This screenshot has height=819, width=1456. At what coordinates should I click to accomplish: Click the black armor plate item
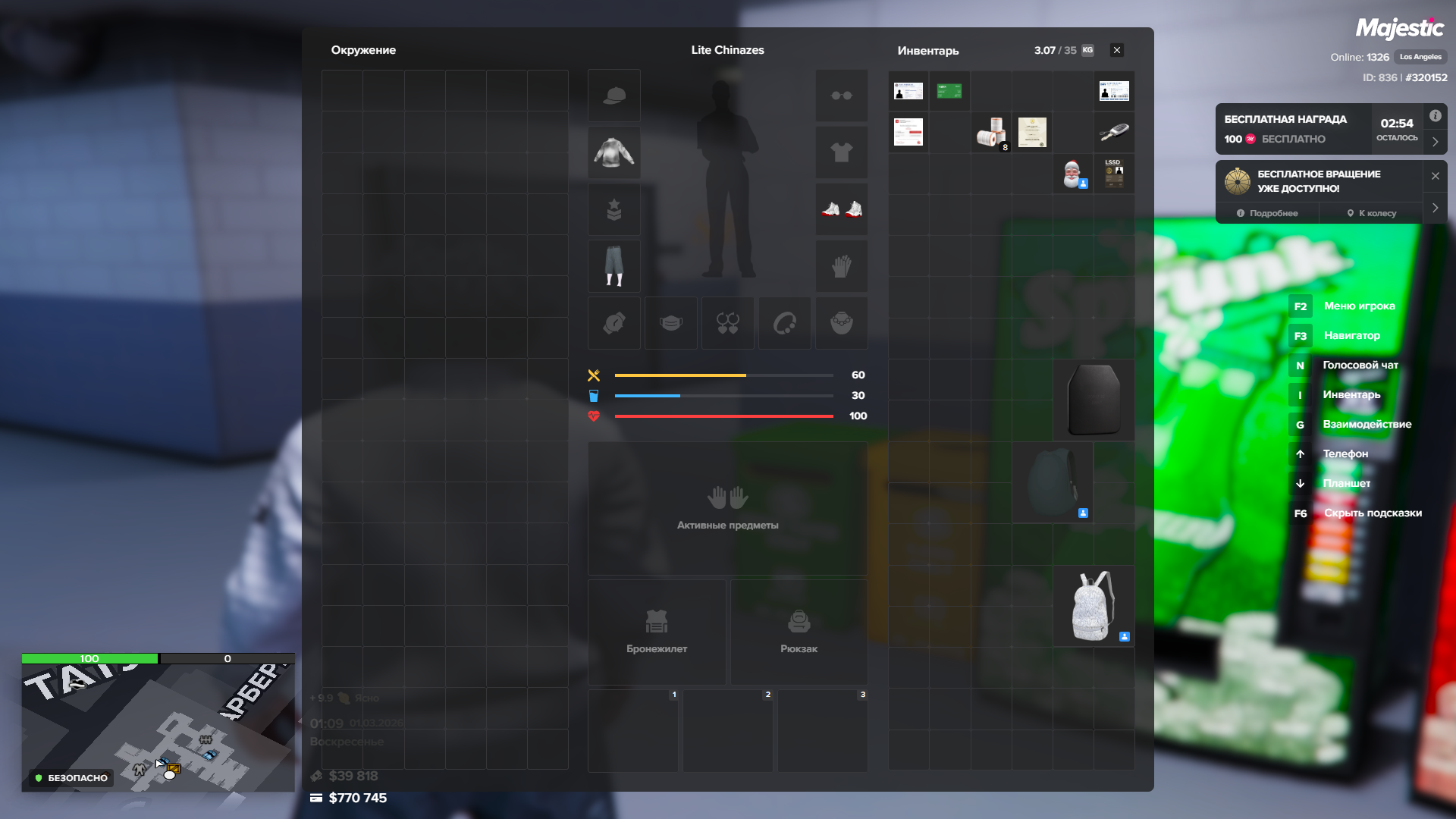1093,400
